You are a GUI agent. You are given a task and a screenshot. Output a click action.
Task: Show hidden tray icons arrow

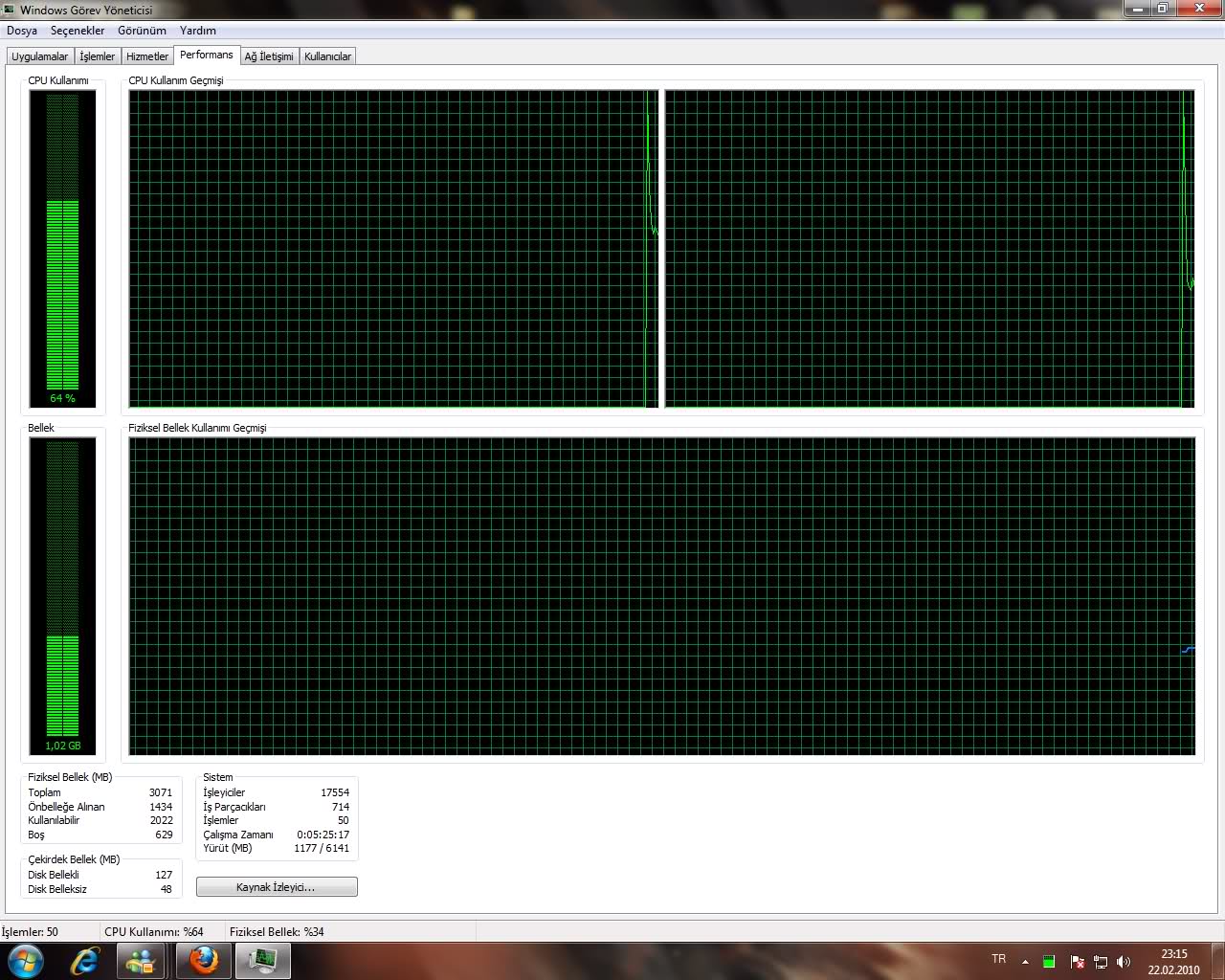1025,962
